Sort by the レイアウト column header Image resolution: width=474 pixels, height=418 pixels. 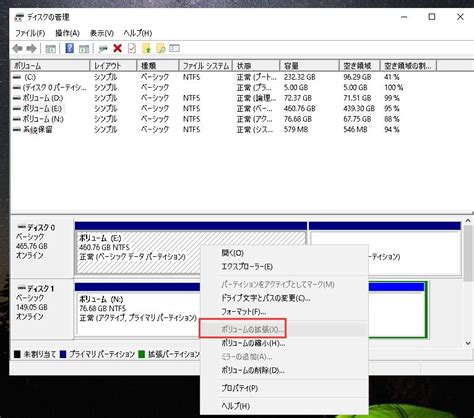coord(113,66)
